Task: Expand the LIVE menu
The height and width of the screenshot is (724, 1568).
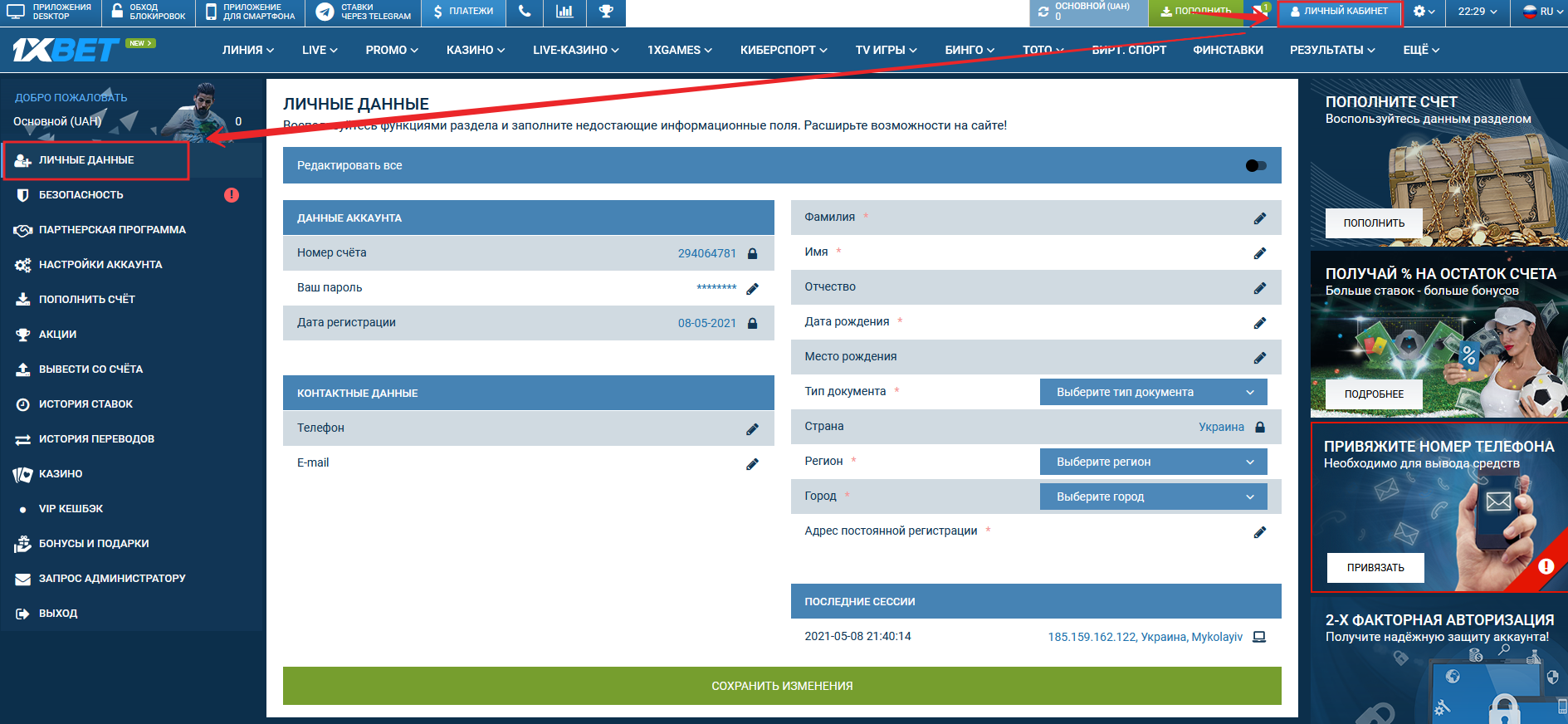Action: 320,50
